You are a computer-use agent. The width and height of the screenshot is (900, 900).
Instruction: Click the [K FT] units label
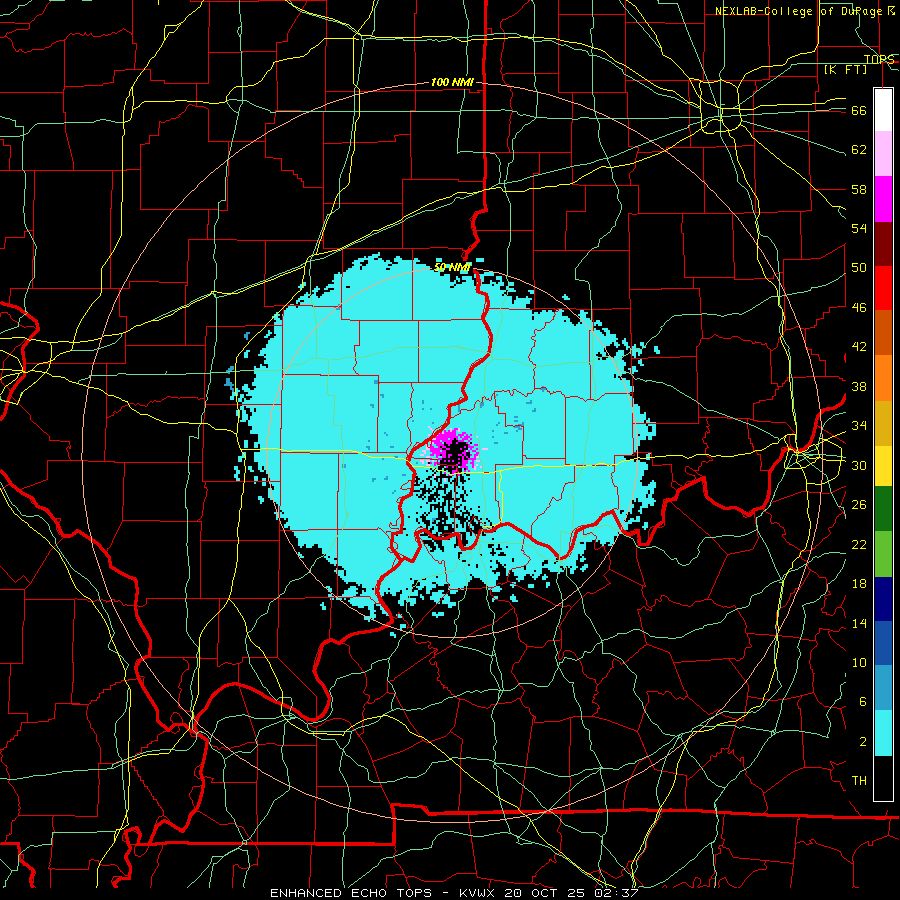(845, 69)
